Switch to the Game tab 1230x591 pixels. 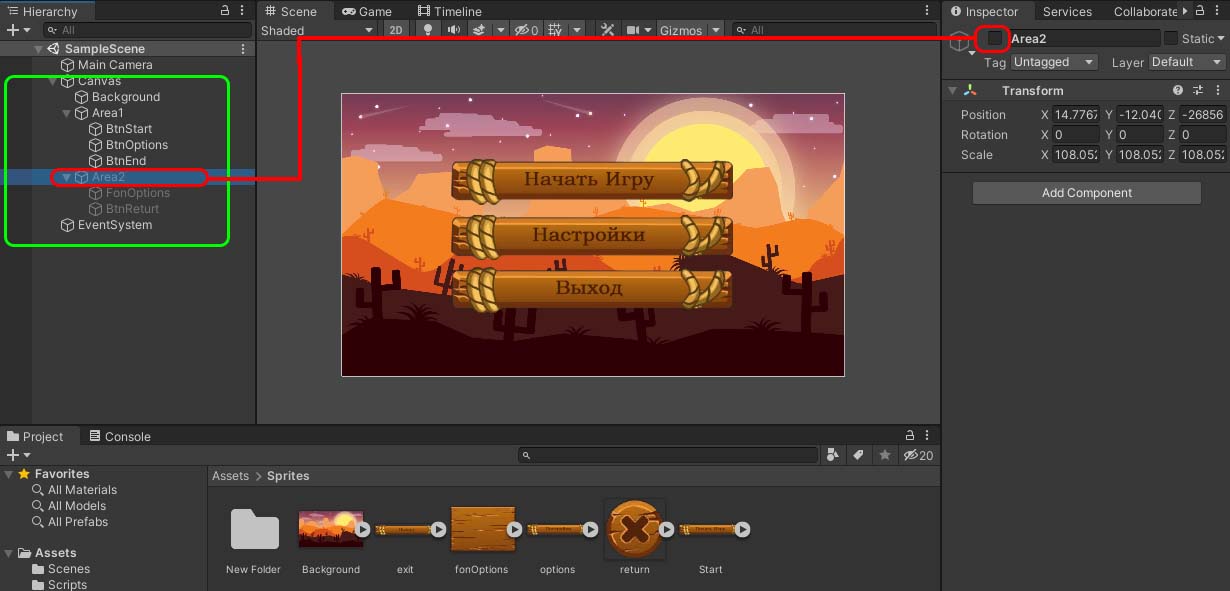[366, 11]
